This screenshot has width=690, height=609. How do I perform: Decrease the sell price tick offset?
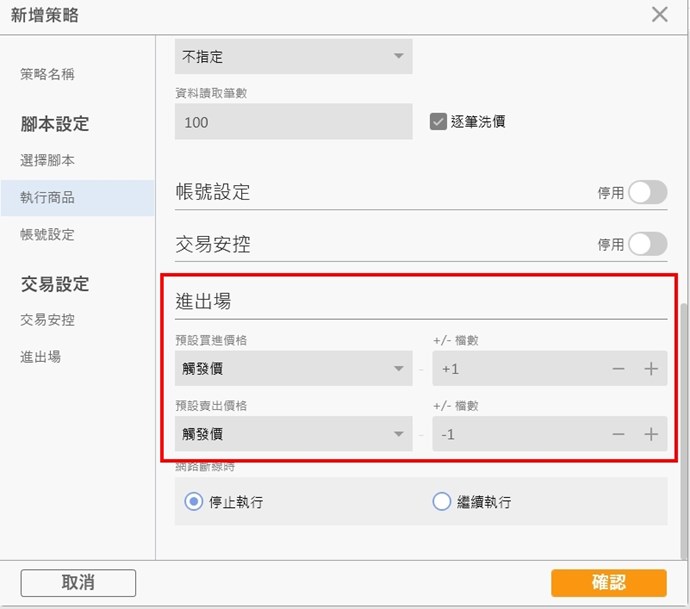[619, 434]
